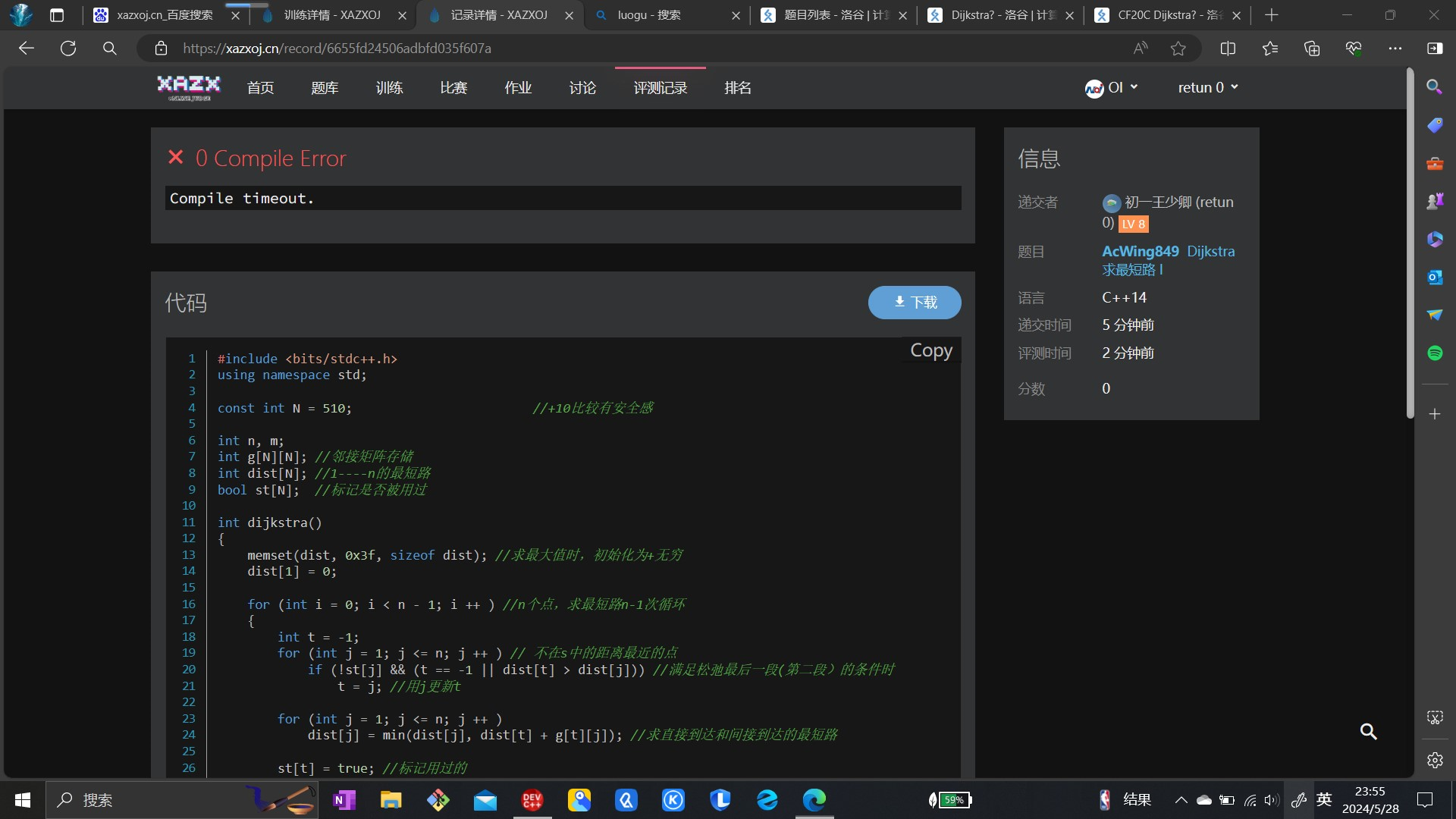Click the toolbar search magnifier icon
Screen dimensions: 1456x819
click(110, 49)
